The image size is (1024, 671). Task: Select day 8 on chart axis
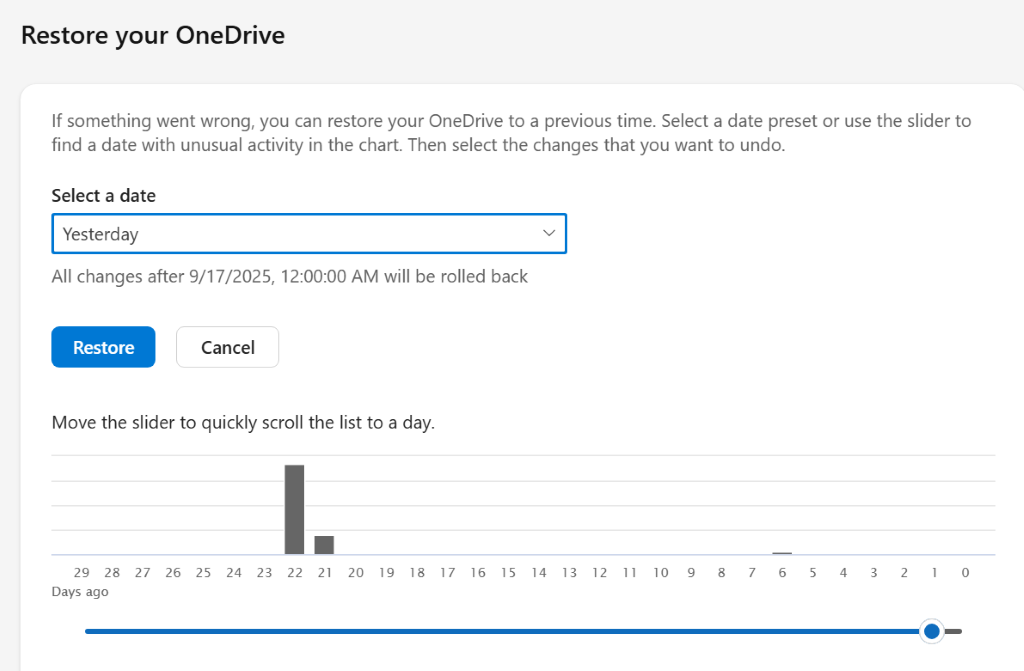tap(721, 573)
